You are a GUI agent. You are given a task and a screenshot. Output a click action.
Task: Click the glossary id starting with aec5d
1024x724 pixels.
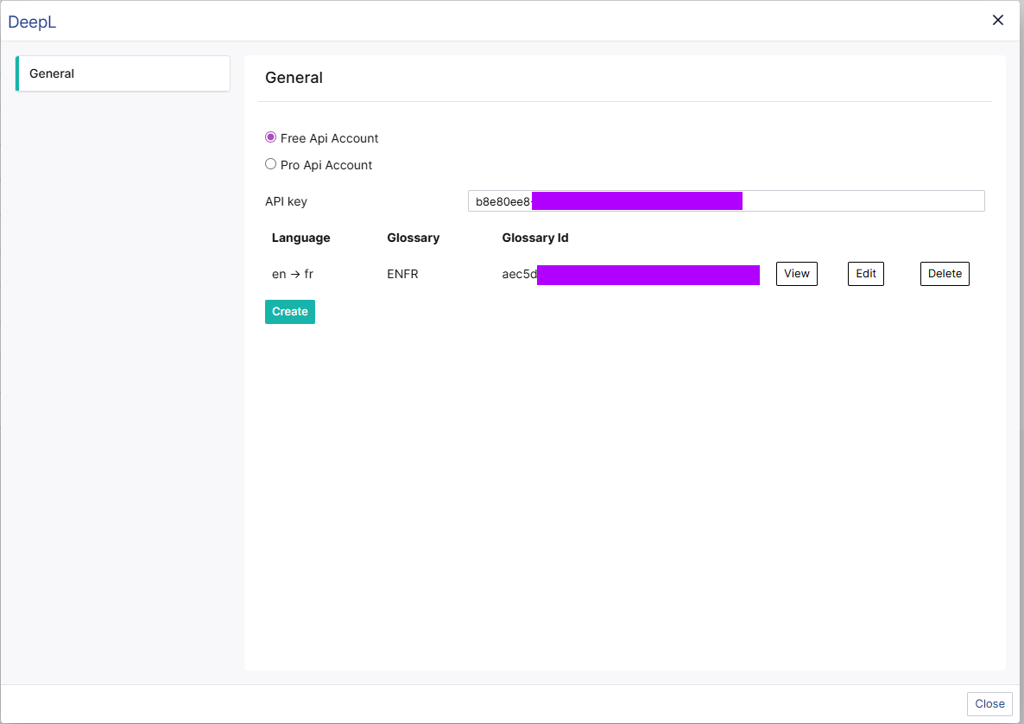tap(630, 274)
